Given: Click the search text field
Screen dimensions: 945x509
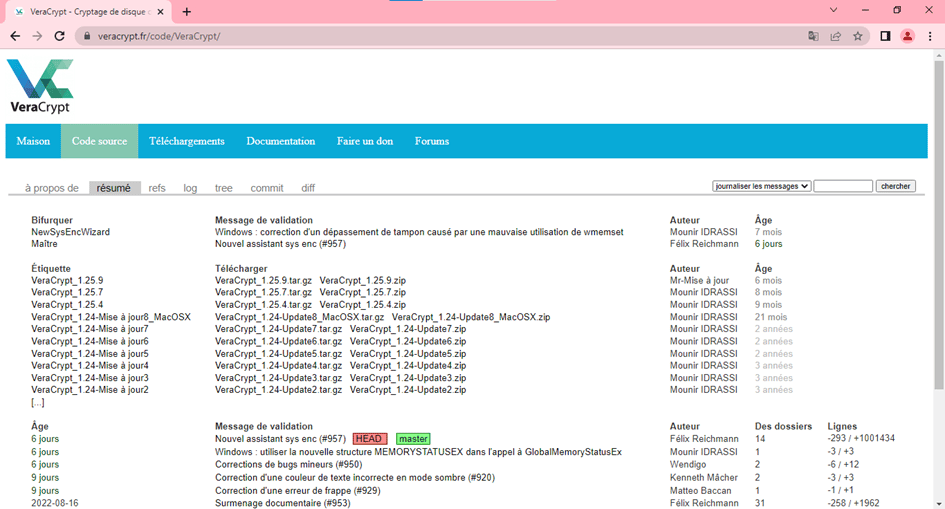Looking at the screenshot, I should click(x=843, y=186).
